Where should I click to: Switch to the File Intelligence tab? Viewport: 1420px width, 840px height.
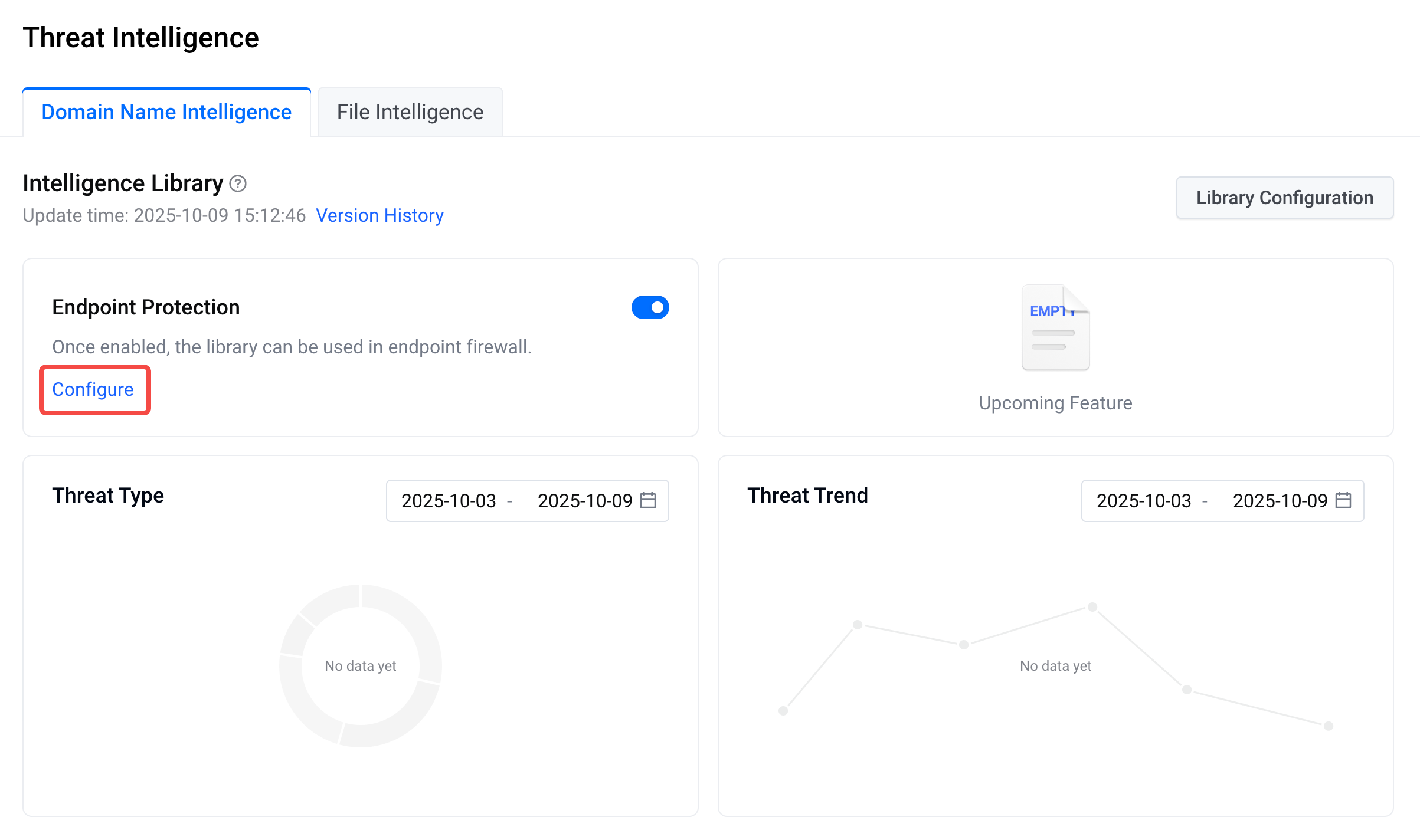tap(410, 112)
